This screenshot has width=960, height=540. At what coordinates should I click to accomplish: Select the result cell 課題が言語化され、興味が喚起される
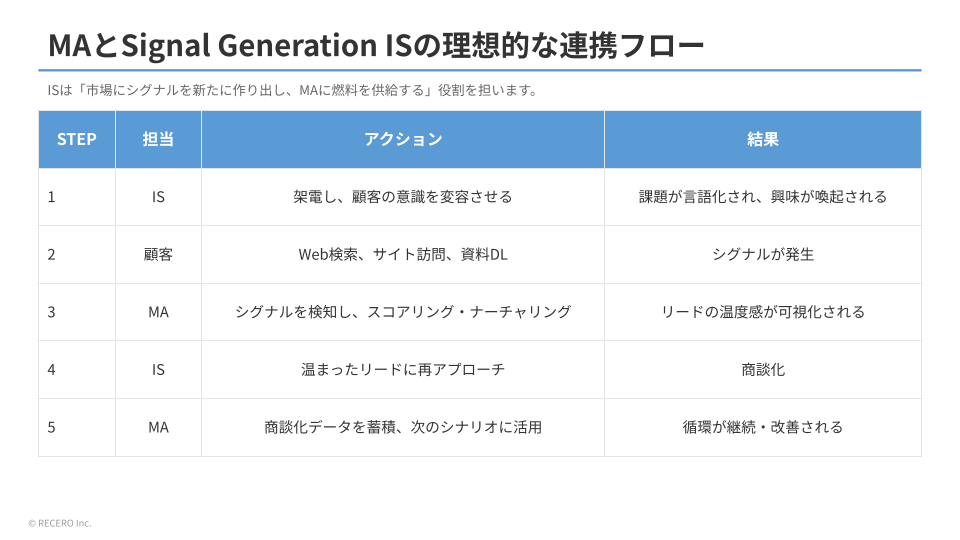click(x=762, y=197)
